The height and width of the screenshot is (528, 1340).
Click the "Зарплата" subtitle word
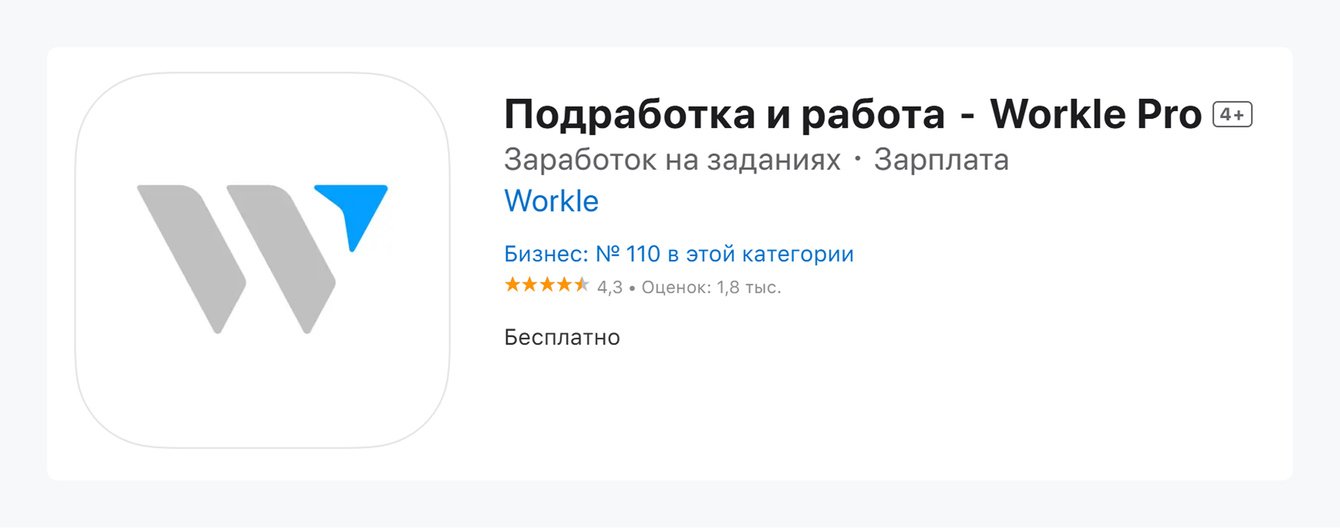point(941,160)
